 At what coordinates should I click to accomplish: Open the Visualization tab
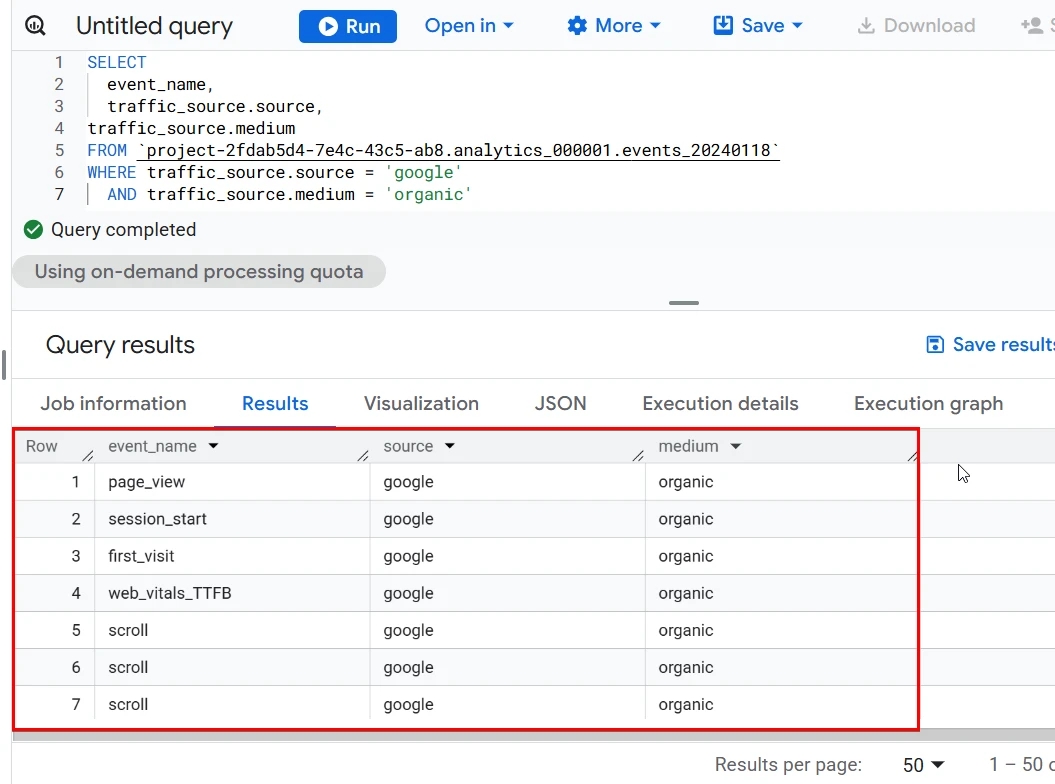(421, 403)
